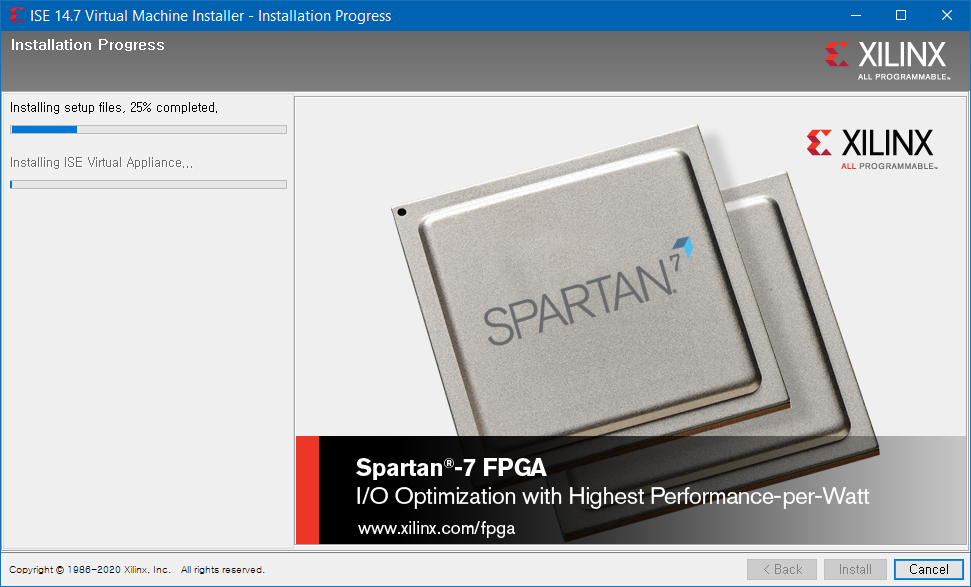Click the window title 'ISE 14.7 Virtual Machine Installer'
The width and height of the screenshot is (971, 587).
tap(137, 16)
